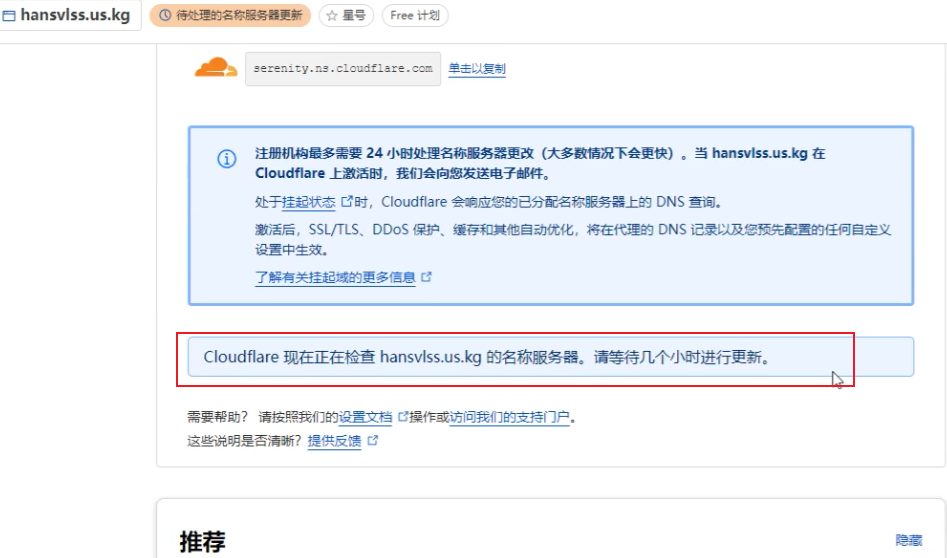Star the domain with 星号 button

pos(346,16)
